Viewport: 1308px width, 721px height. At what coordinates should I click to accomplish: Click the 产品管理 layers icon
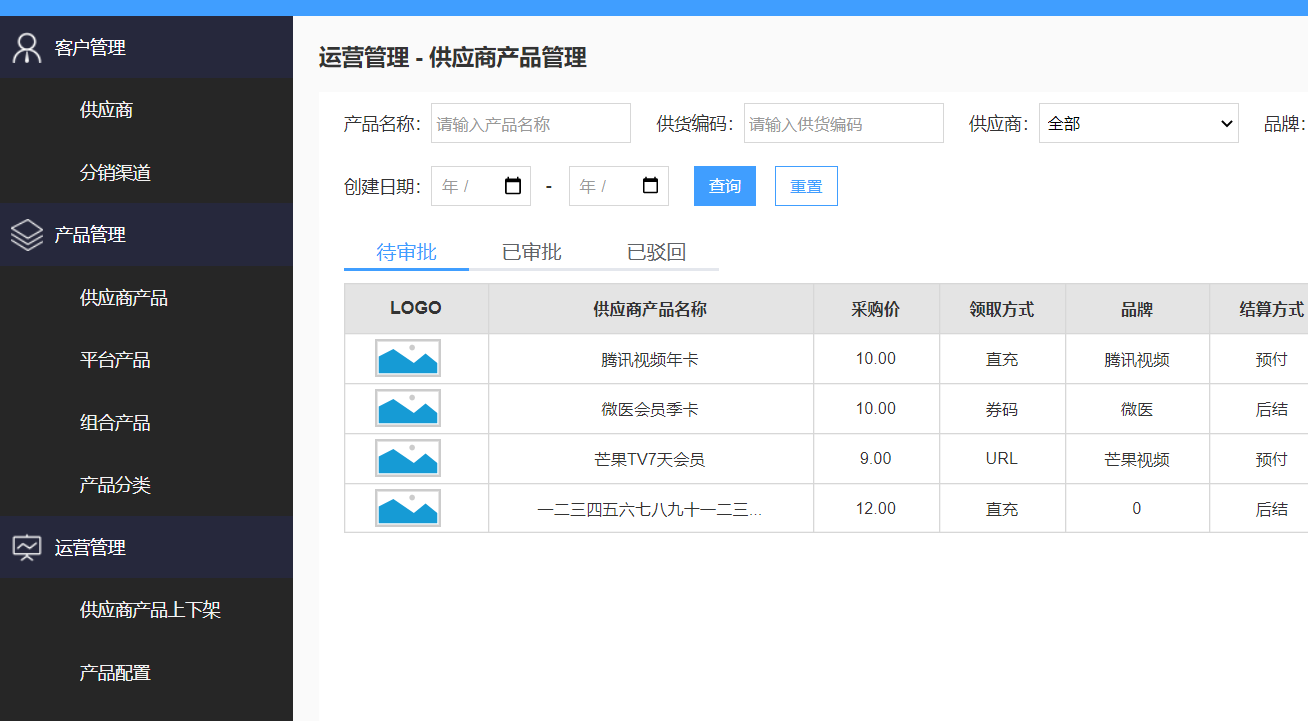[27, 235]
